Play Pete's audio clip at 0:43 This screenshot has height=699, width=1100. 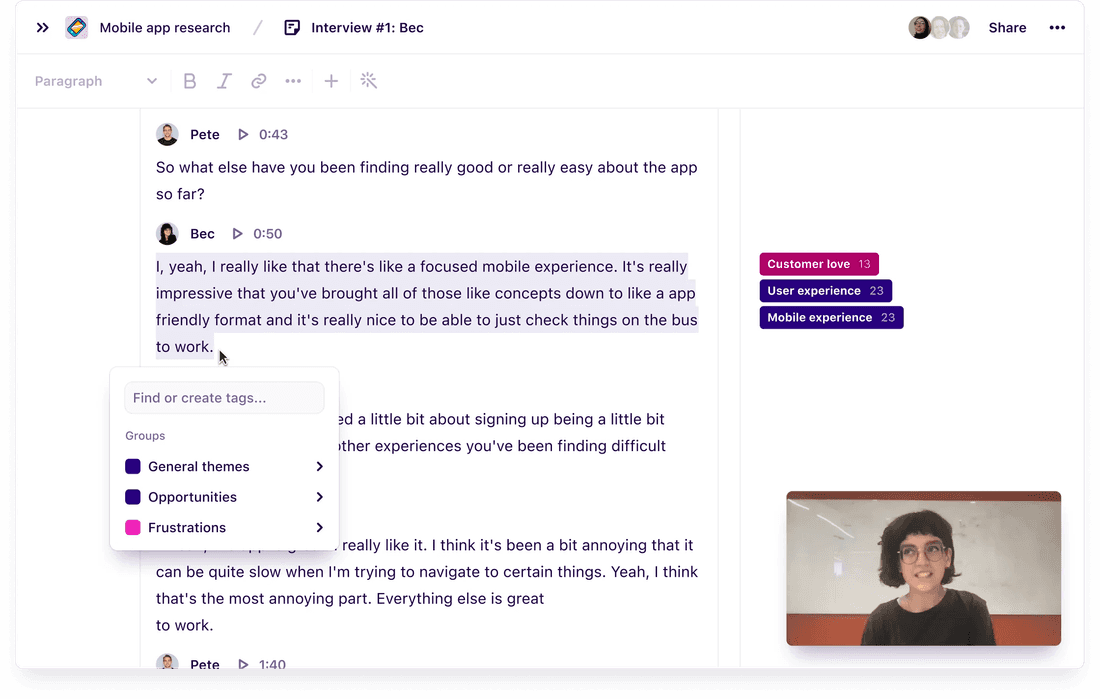[x=241, y=134]
